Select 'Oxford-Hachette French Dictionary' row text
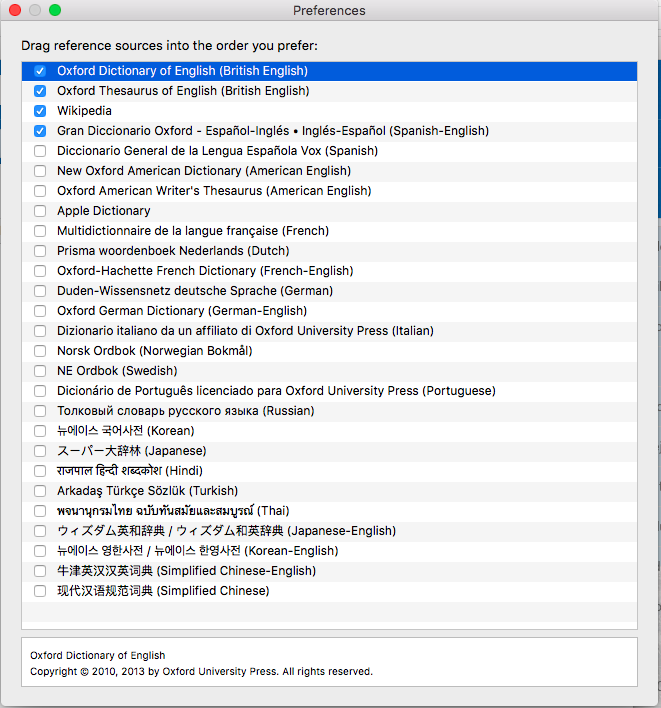The image size is (661, 708). point(205,271)
